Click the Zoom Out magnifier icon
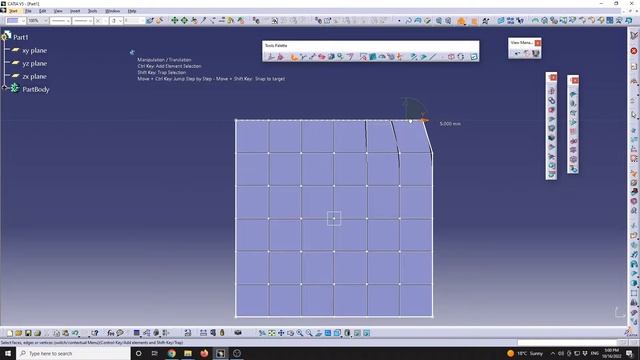This screenshot has height=360, width=640. pyautogui.click(x=309, y=333)
